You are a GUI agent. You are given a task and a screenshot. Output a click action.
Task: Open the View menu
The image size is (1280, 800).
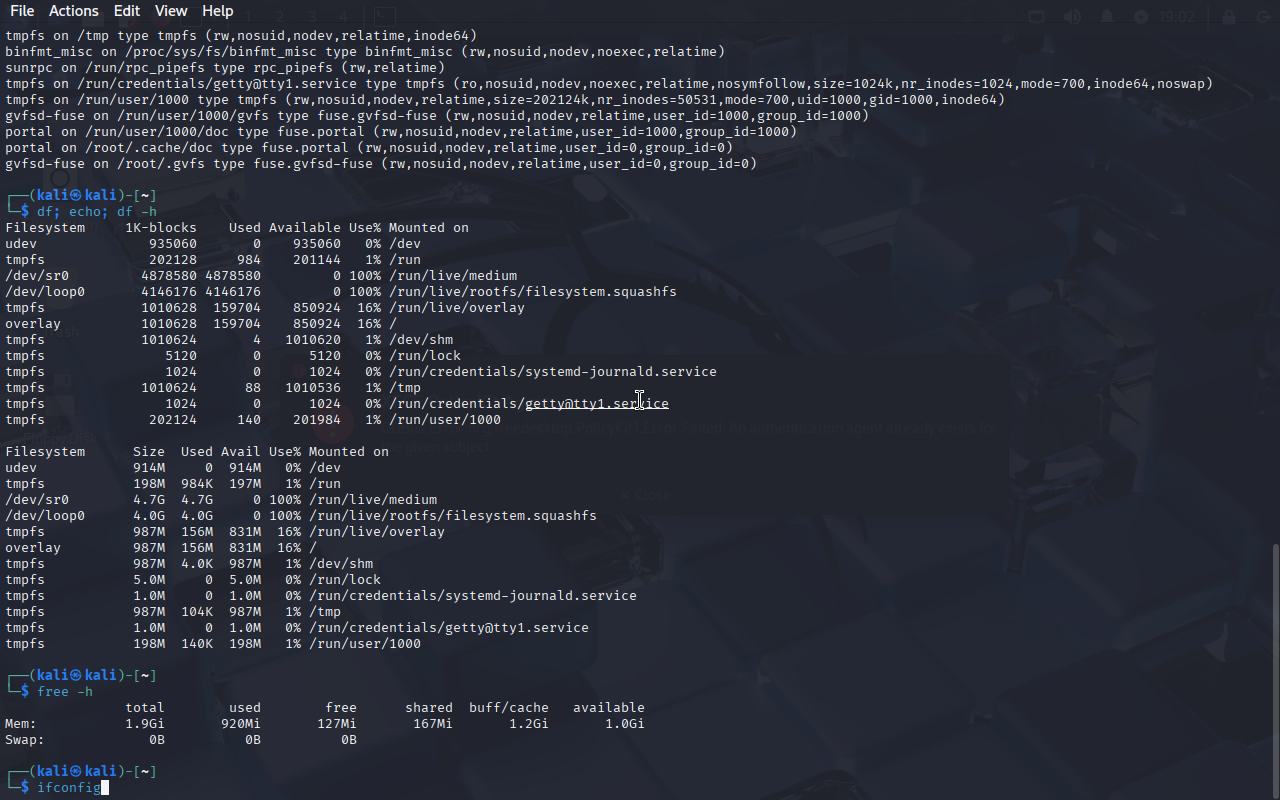click(171, 11)
